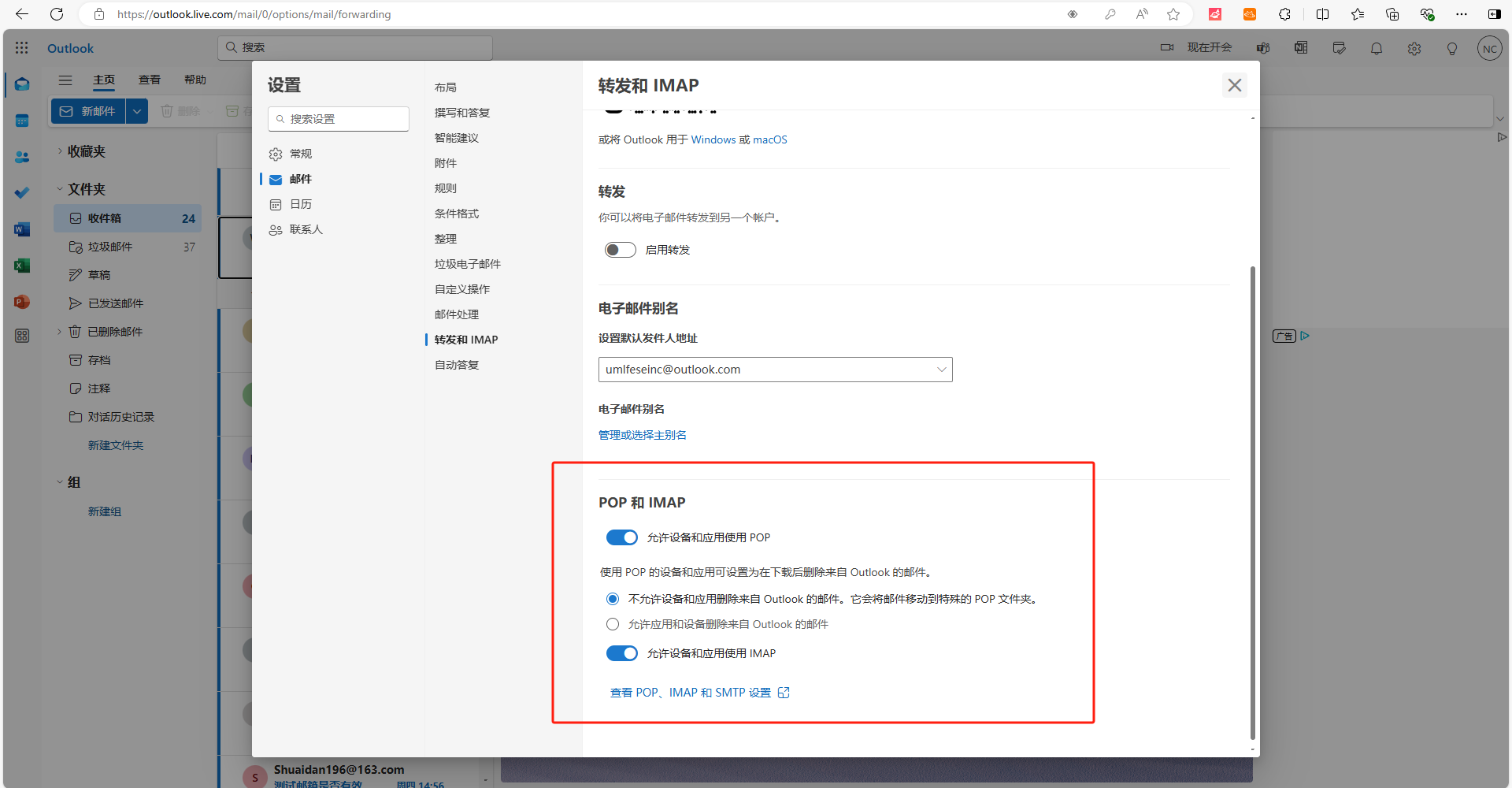Click New folder link

click(x=116, y=445)
